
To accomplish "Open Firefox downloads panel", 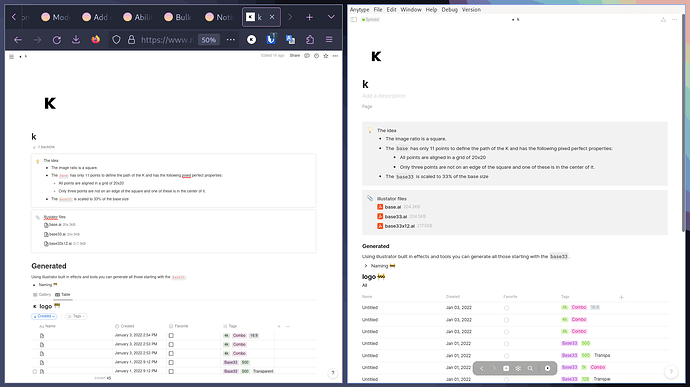I will coord(76,40).
